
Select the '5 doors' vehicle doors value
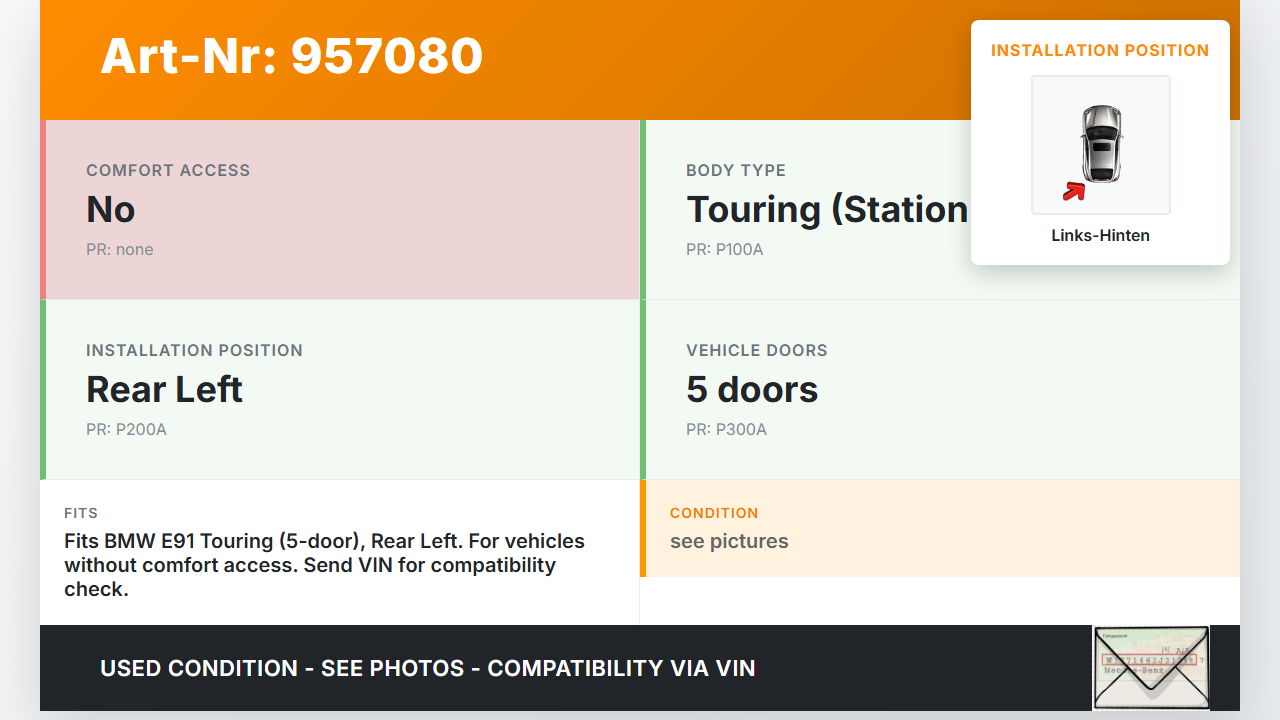point(752,390)
